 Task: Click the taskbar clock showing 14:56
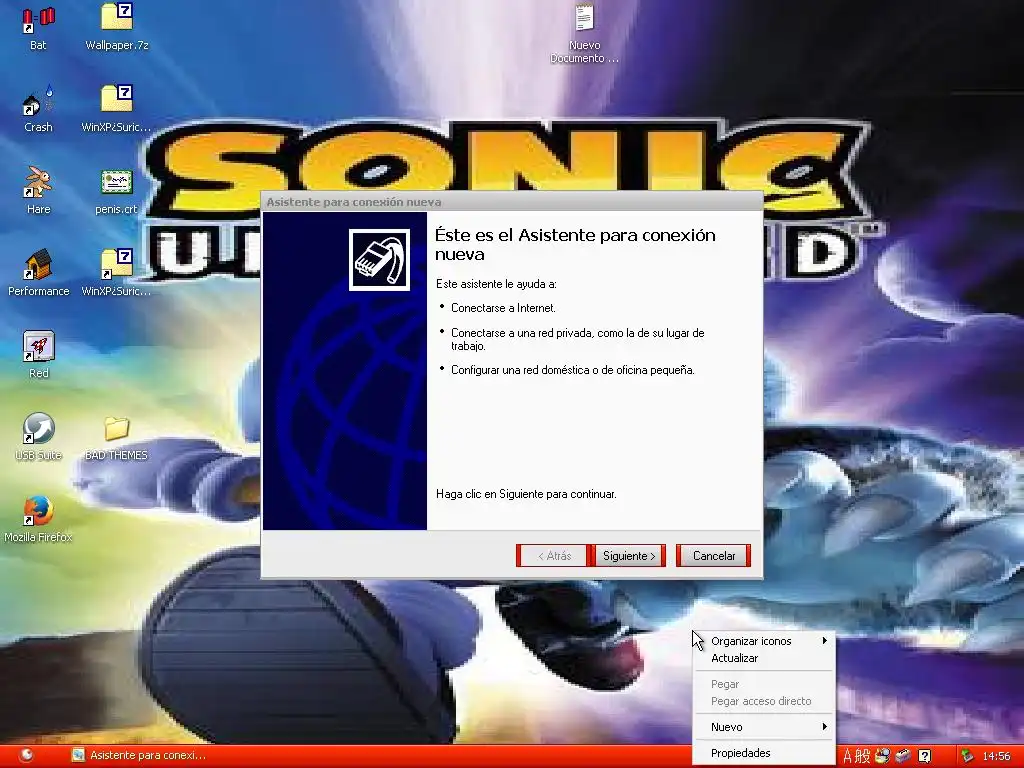[x=996, y=756]
